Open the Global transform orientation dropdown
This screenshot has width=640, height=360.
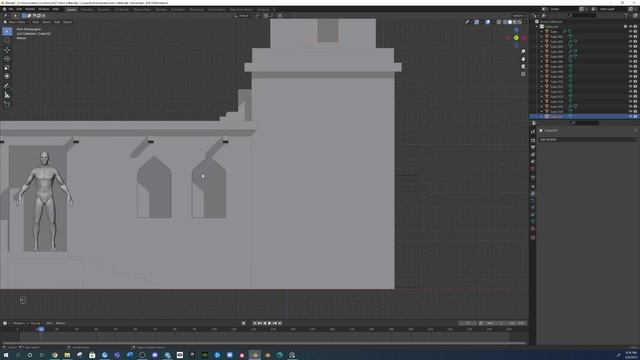243,16
